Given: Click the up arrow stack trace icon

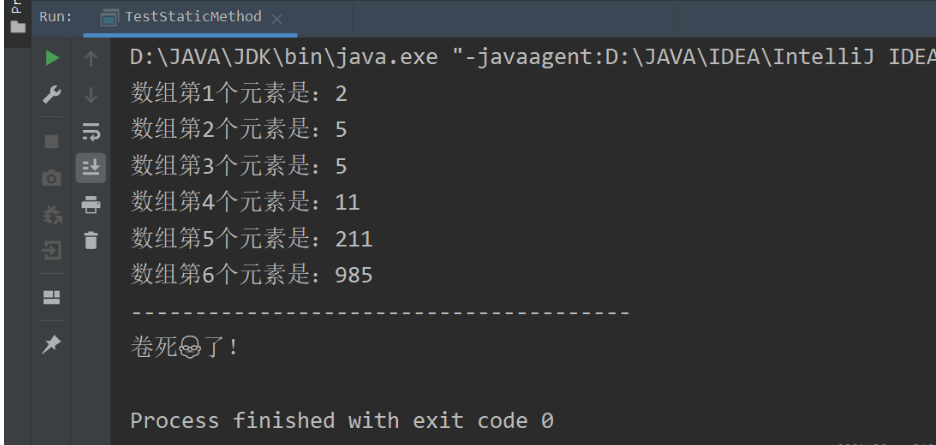Looking at the screenshot, I should [x=90, y=59].
